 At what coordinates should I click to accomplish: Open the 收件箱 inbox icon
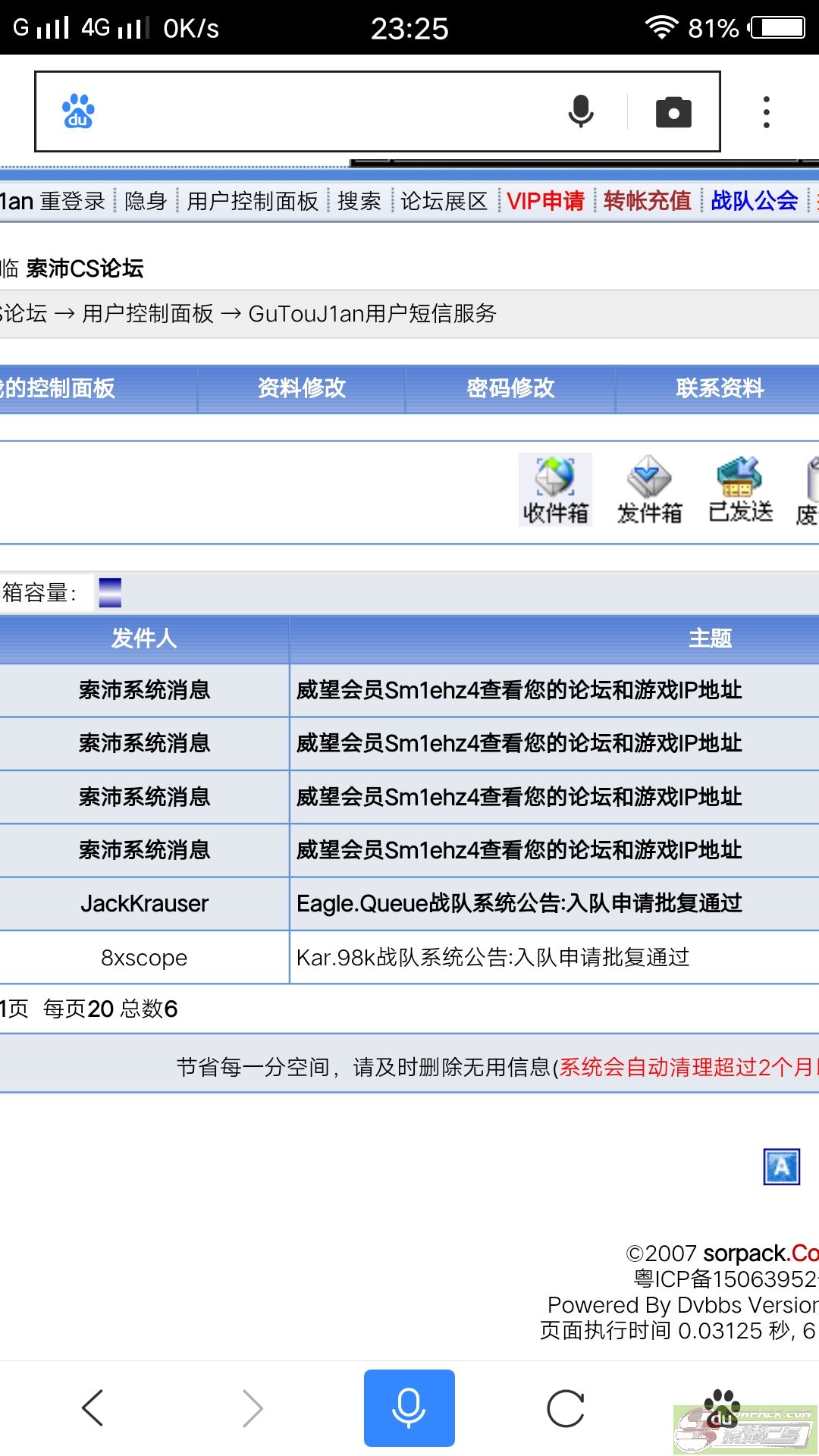555,490
